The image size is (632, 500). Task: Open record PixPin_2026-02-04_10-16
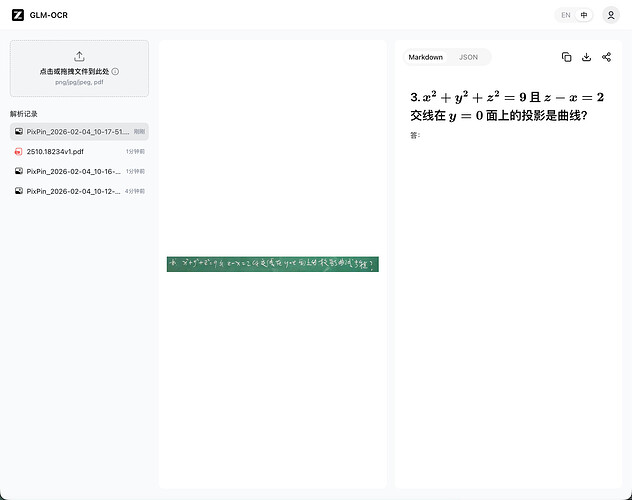click(79, 171)
